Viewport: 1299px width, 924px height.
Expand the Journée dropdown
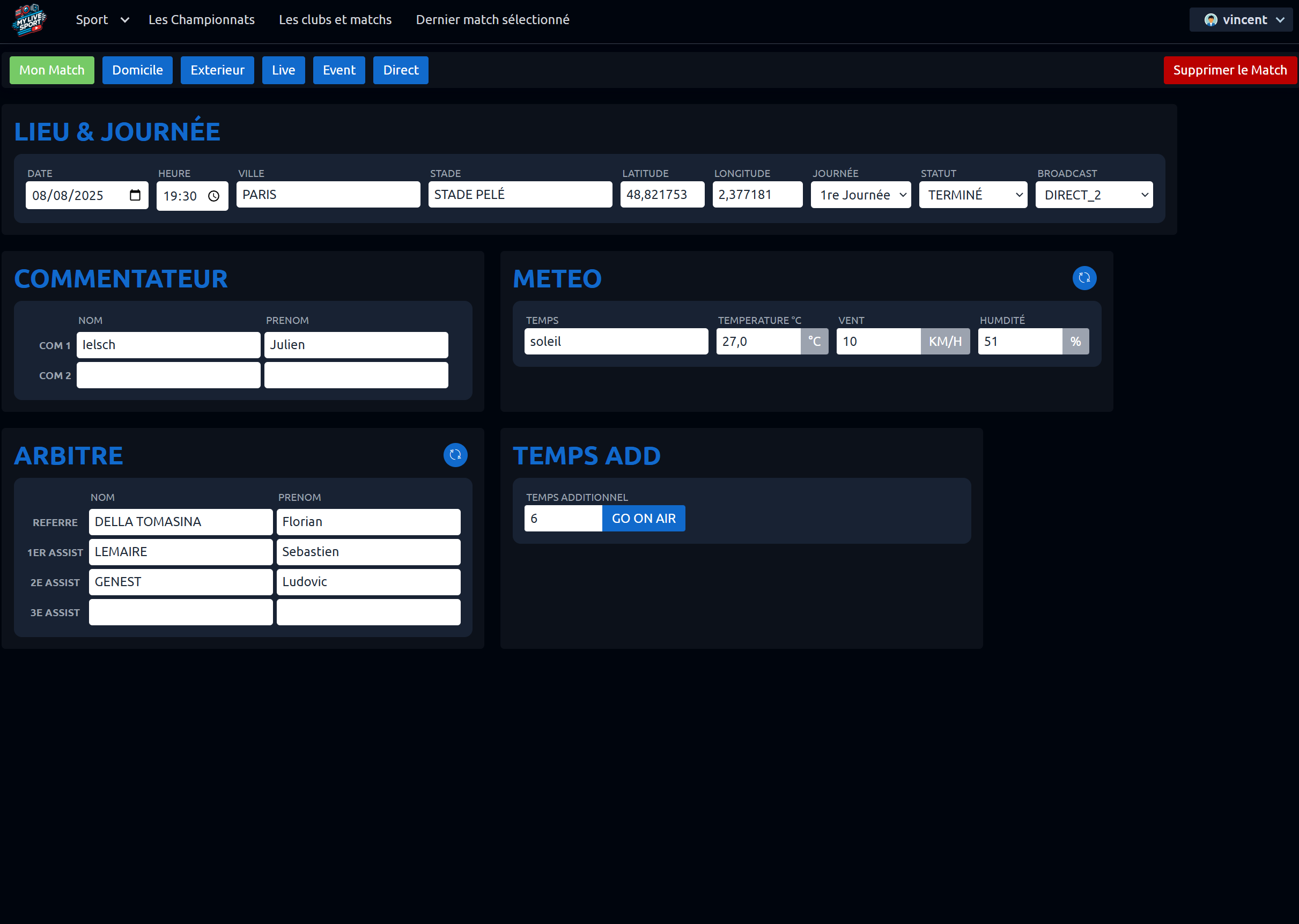pyautogui.click(x=860, y=195)
